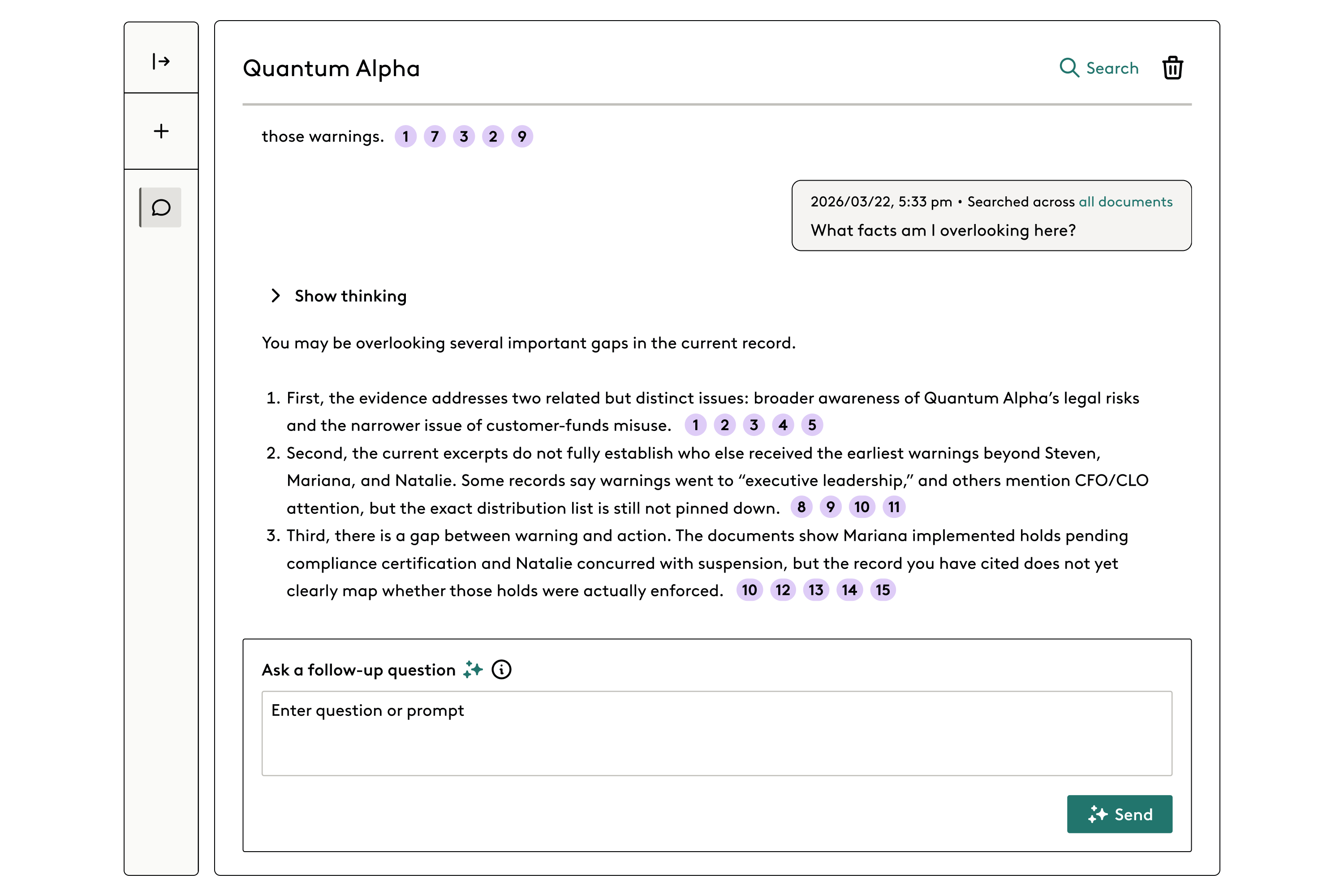Expand the sidebar with the arrow icon
The image size is (1344, 896).
(161, 60)
